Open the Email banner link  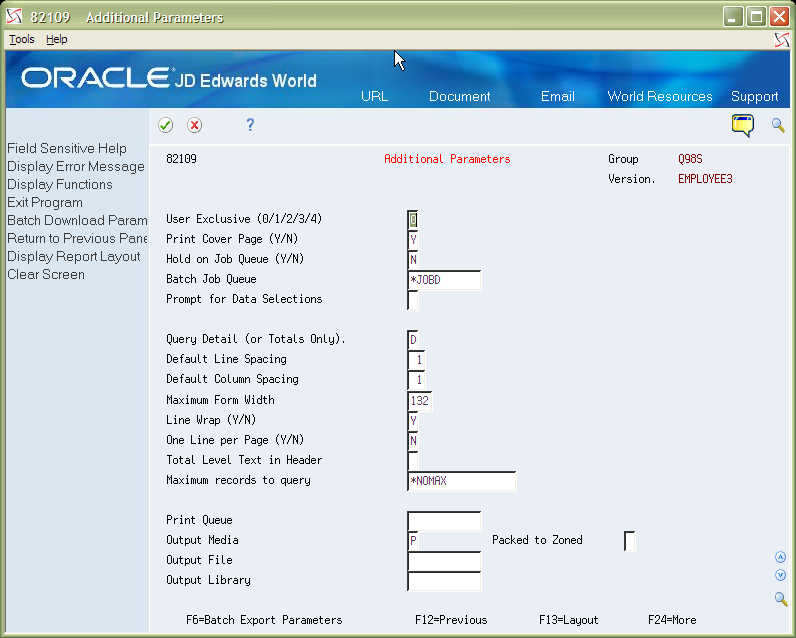(557, 96)
